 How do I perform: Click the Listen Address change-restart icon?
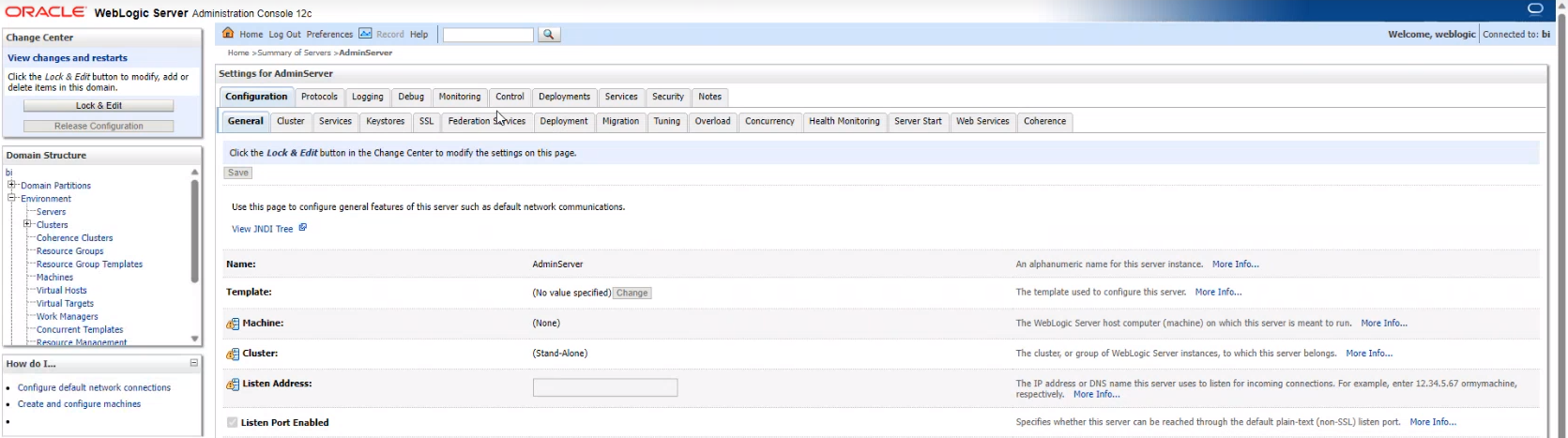tap(233, 385)
